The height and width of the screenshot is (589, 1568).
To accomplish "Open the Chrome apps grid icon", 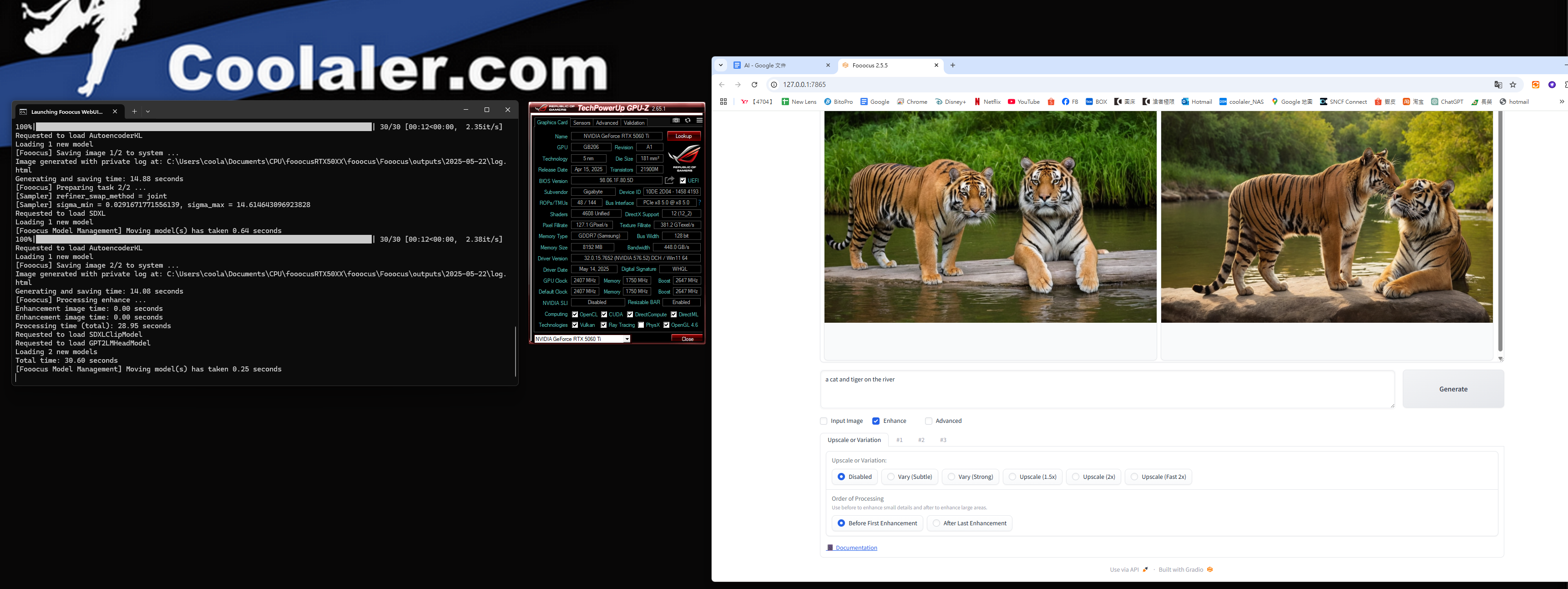I will click(723, 102).
